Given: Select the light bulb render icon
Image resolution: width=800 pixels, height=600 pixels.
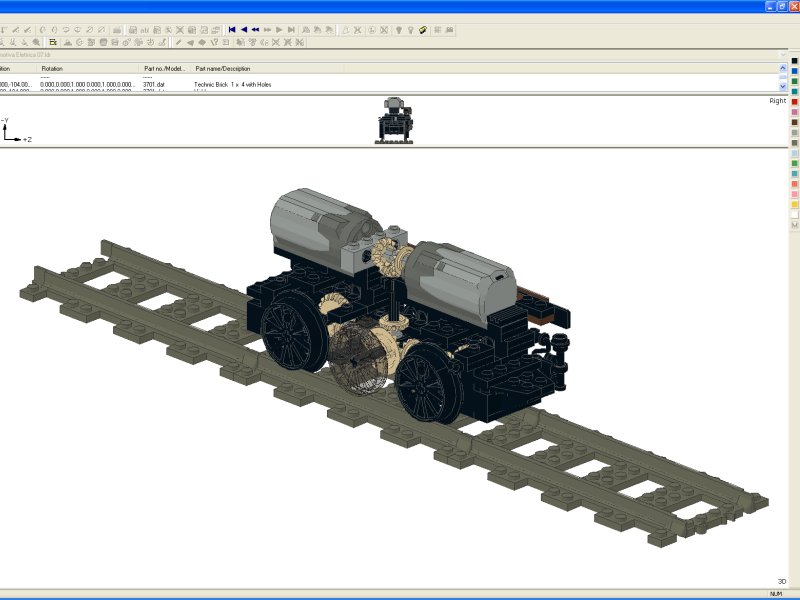Looking at the screenshot, I should (398, 28).
